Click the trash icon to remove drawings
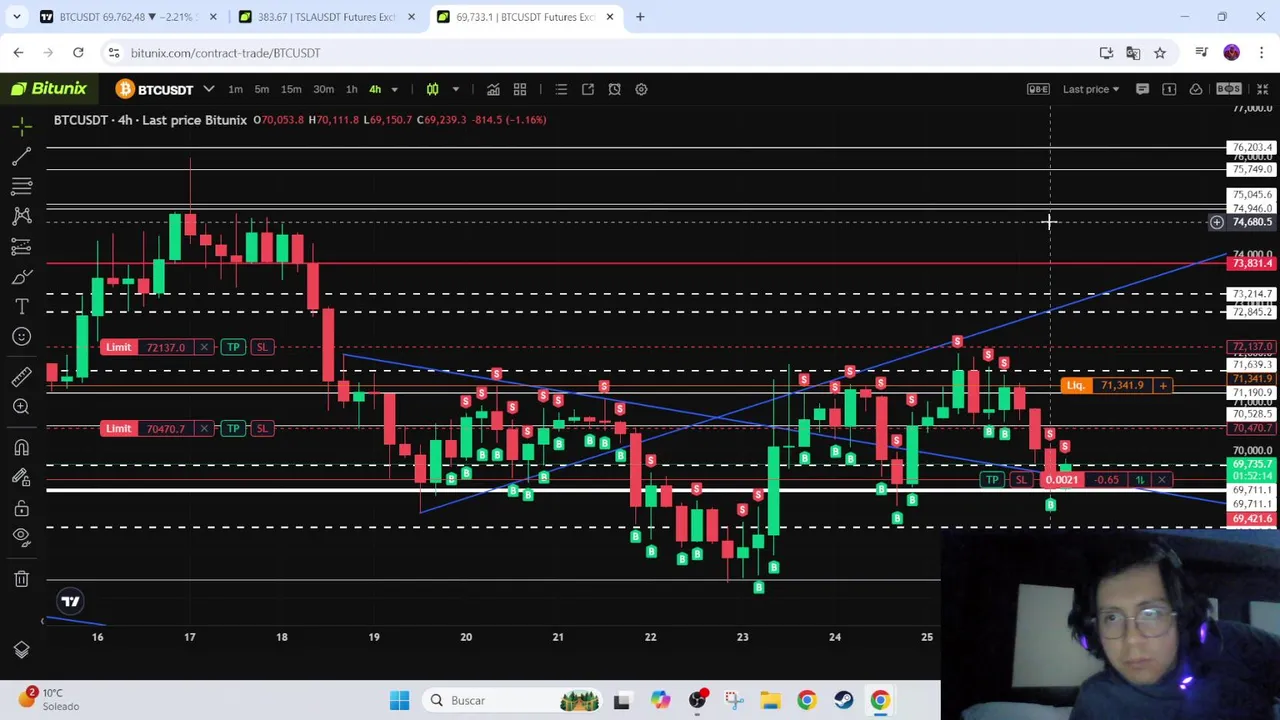The image size is (1280, 720). pos(22,578)
